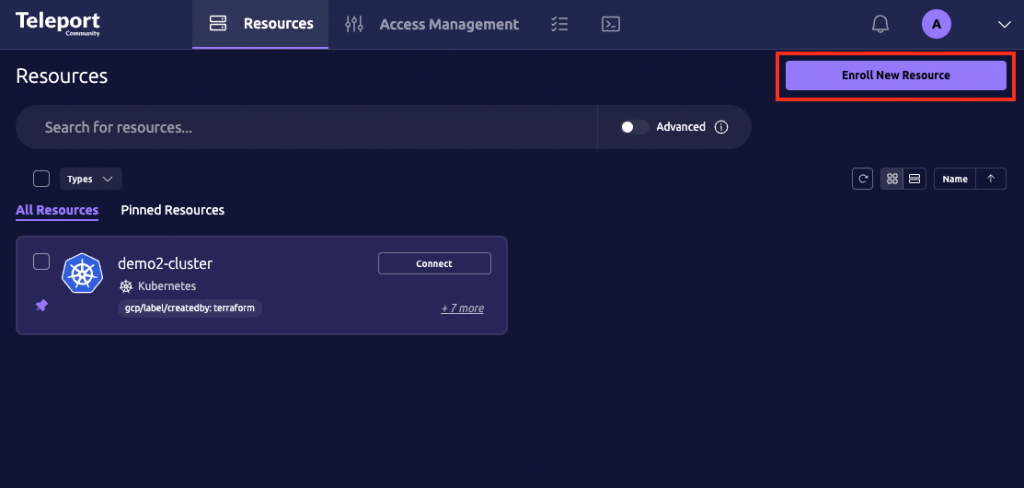The height and width of the screenshot is (488, 1024).
Task: Open the Types filter dropdown
Action: (x=91, y=178)
